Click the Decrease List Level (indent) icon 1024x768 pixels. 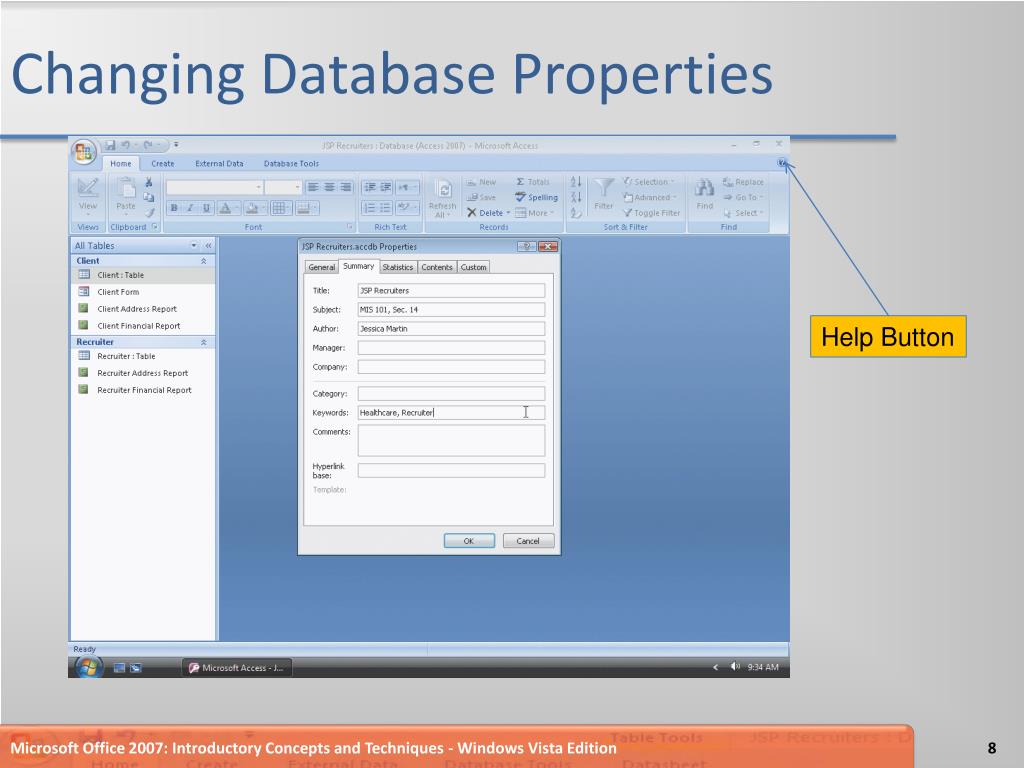pos(370,187)
